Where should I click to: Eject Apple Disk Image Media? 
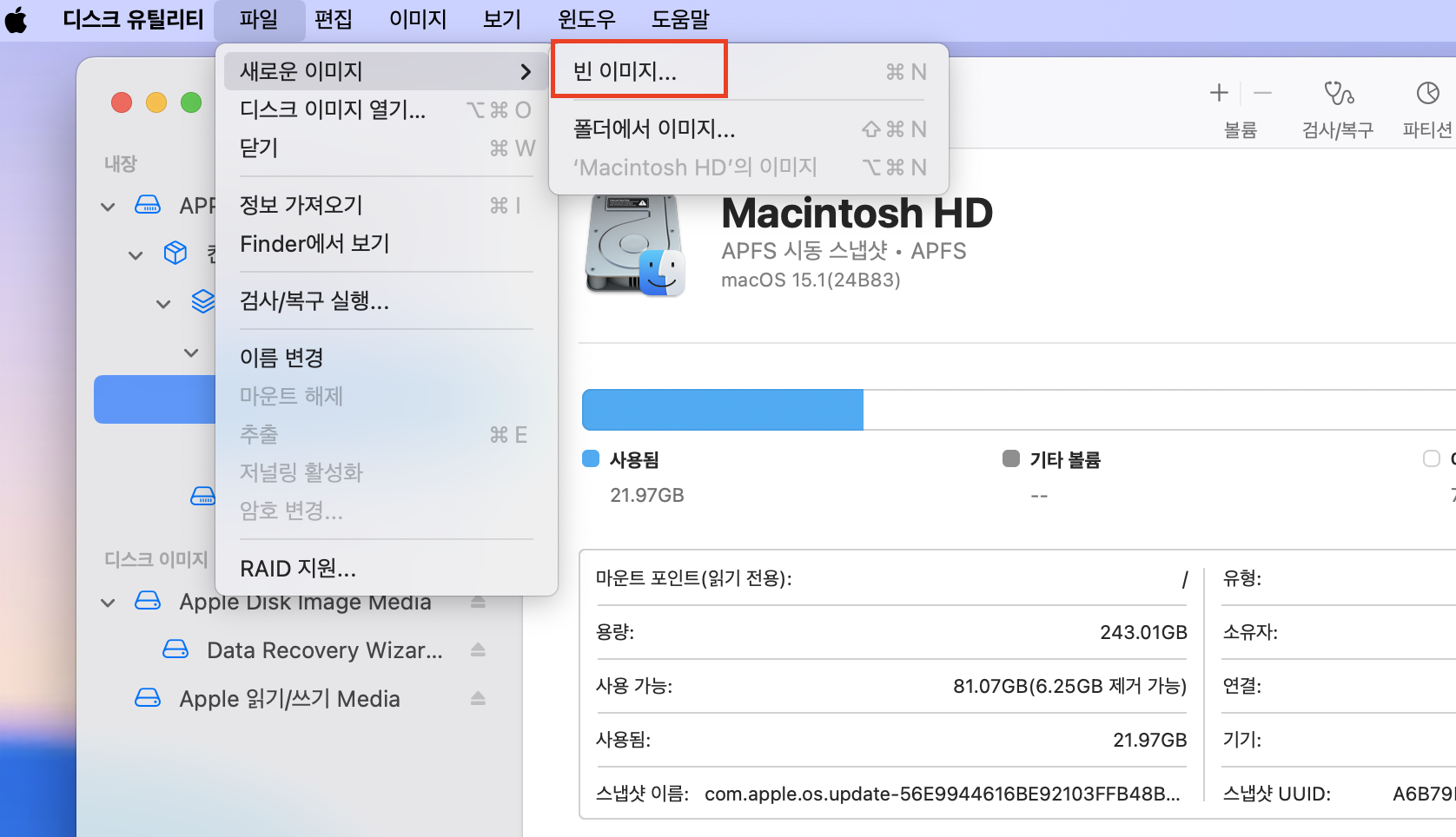point(478,602)
